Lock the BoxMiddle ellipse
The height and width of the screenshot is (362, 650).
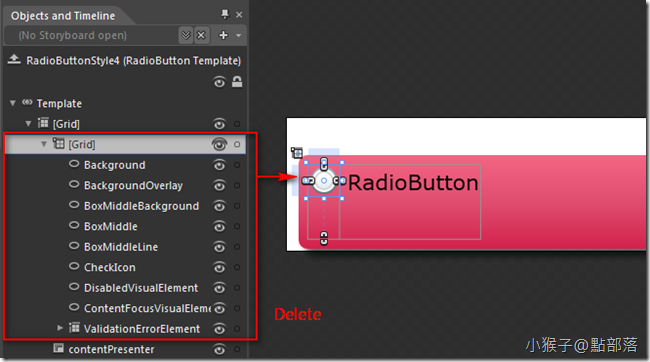237,226
